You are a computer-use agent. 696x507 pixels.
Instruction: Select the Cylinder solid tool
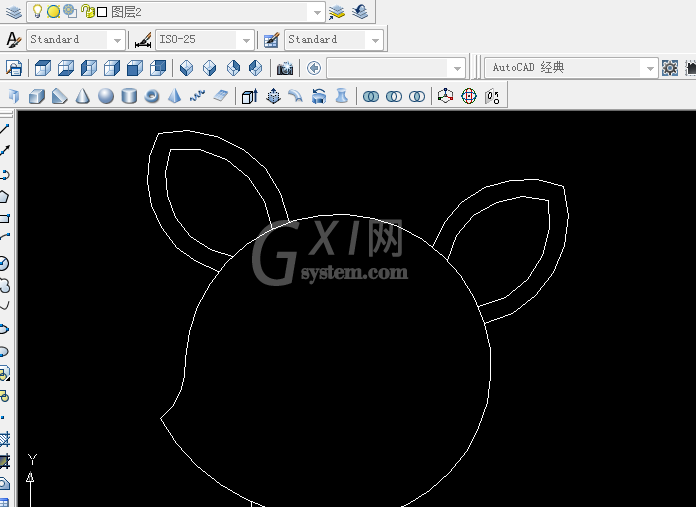[129, 96]
